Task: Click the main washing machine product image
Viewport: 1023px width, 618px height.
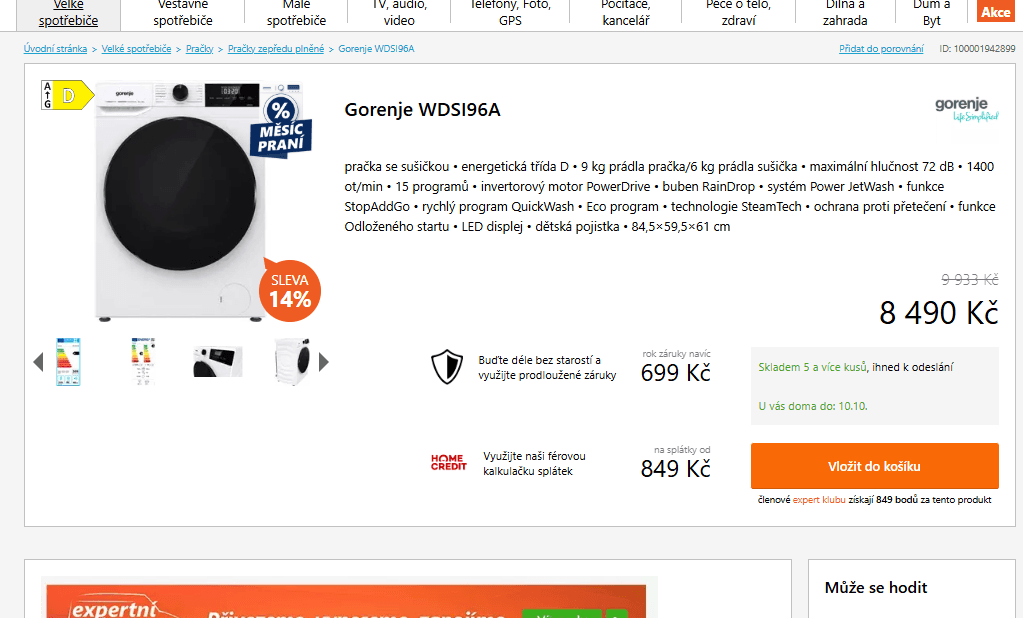Action: [181, 201]
